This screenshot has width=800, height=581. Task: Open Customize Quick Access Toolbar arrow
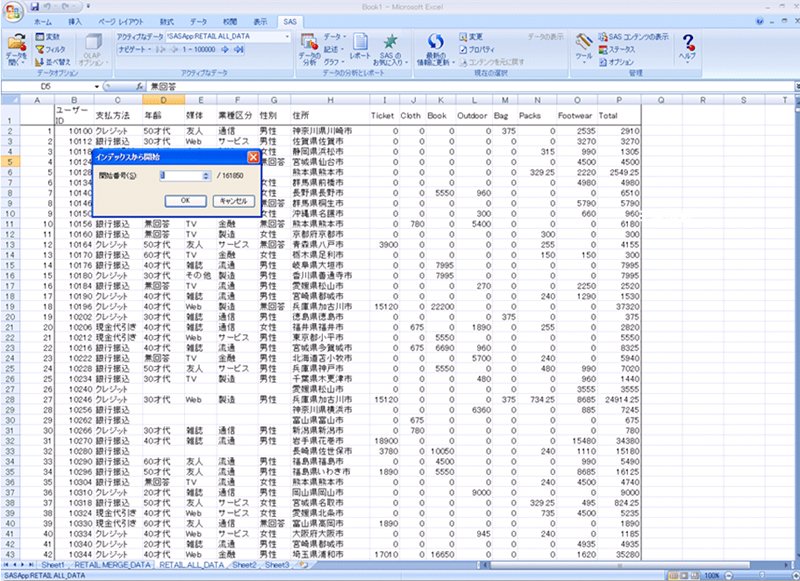pyautogui.click(x=88, y=7)
